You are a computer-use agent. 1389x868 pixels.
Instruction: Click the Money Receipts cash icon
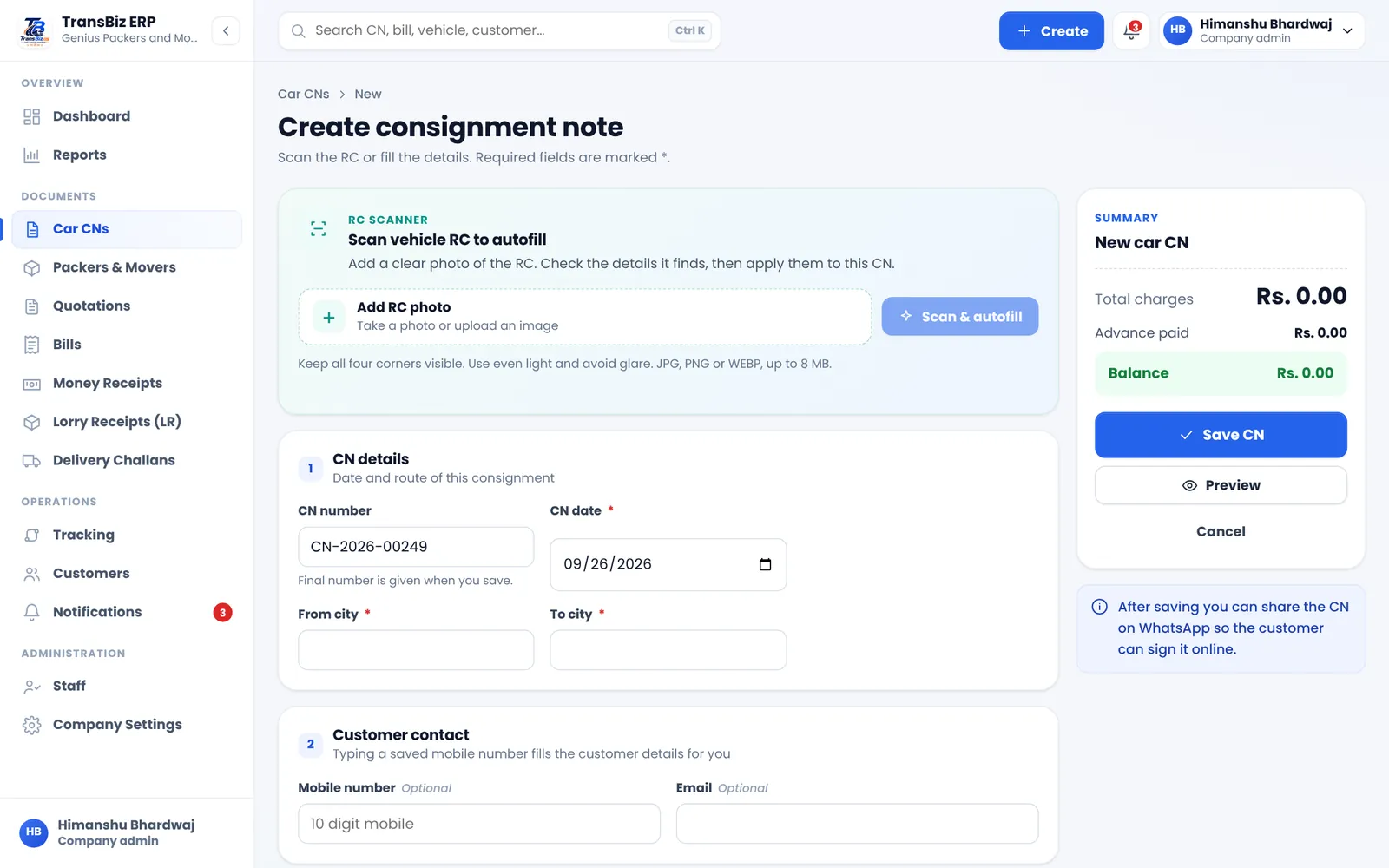pyautogui.click(x=32, y=384)
